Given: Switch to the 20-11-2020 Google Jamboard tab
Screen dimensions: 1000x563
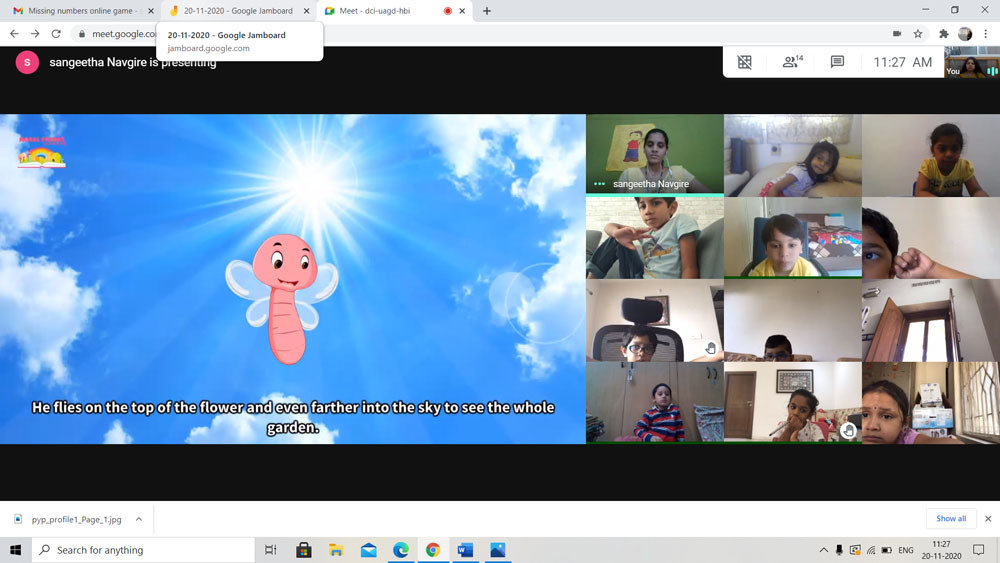Looking at the screenshot, I should click(237, 11).
